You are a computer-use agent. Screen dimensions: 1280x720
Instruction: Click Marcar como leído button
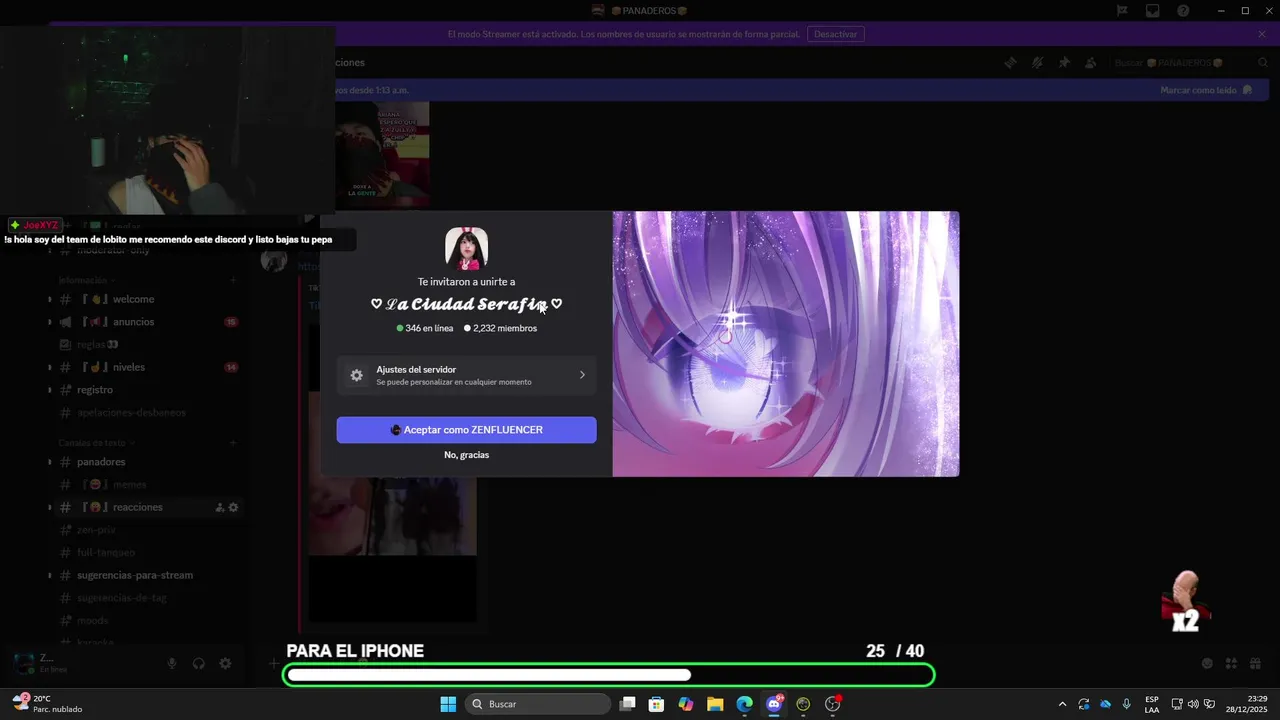[1205, 90]
